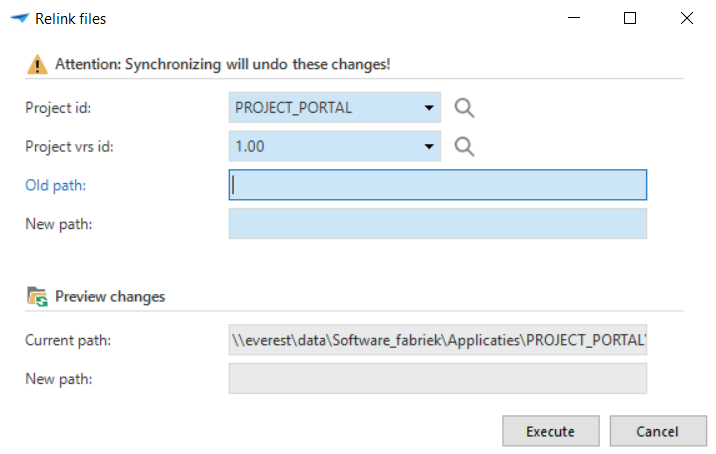Click the 1.00 value in Project vrs id box
This screenshot has height=454, width=716.
[x=250, y=147]
